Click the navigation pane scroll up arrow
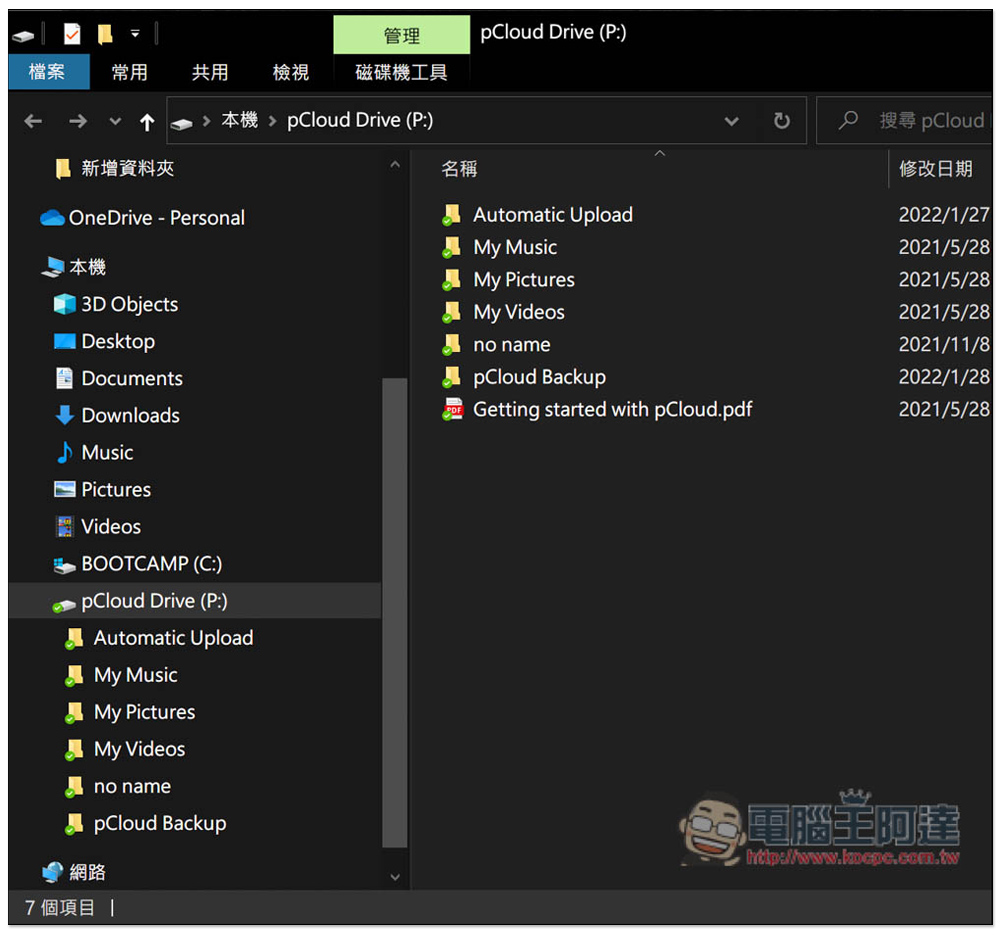This screenshot has height=935, width=1000. point(395,165)
